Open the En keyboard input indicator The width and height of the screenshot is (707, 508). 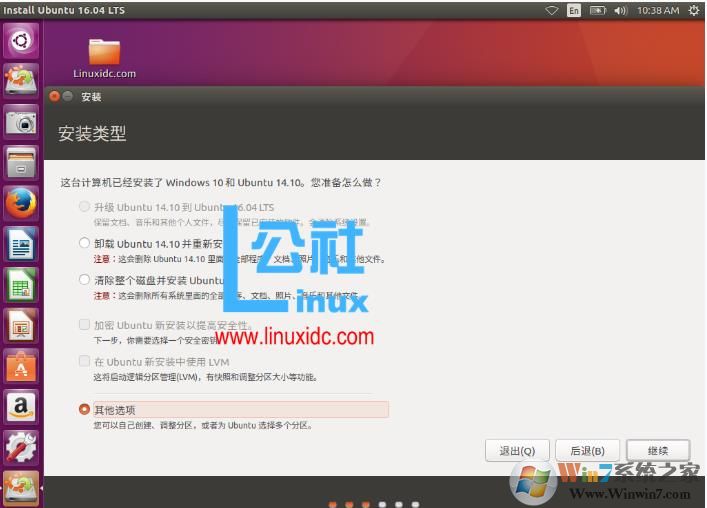click(x=574, y=10)
